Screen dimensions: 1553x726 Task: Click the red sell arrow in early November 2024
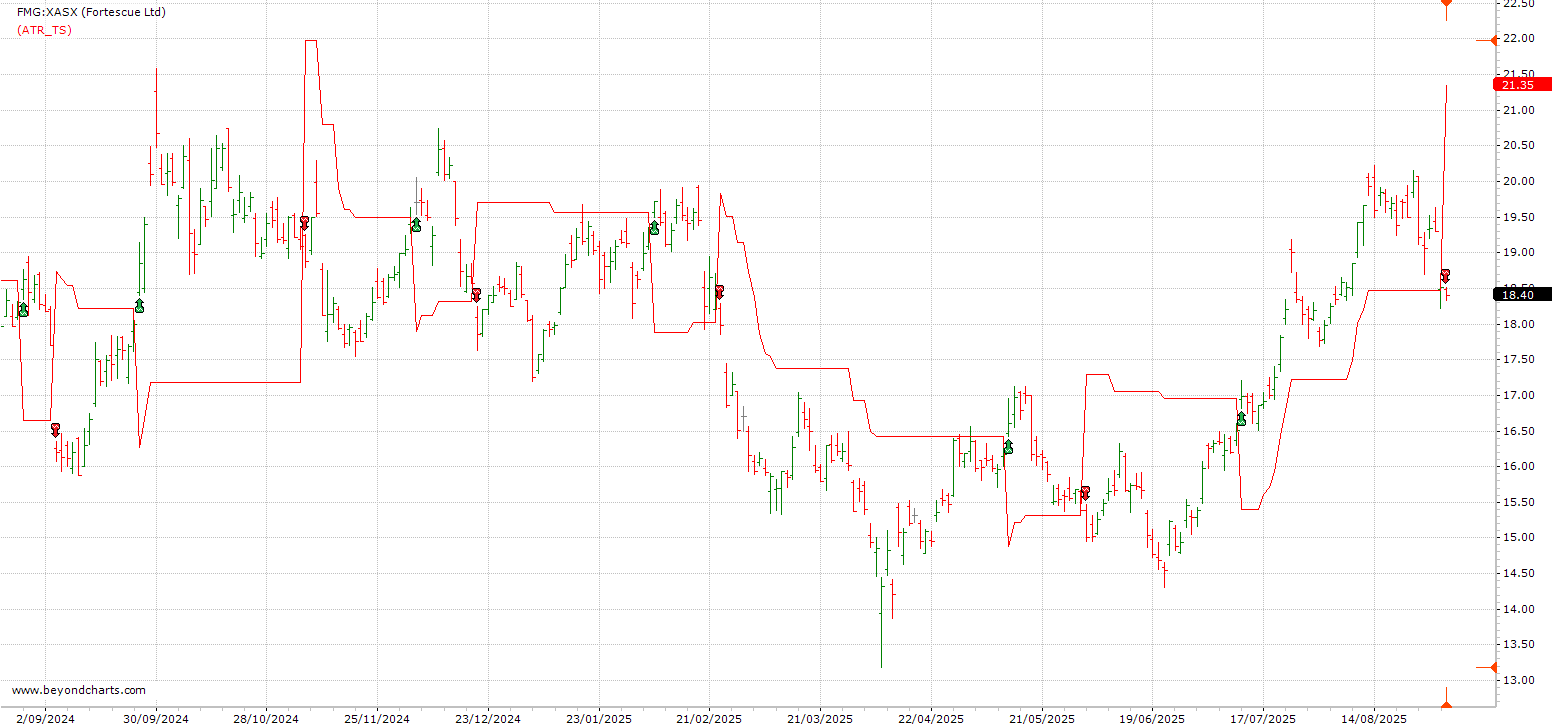coord(304,222)
